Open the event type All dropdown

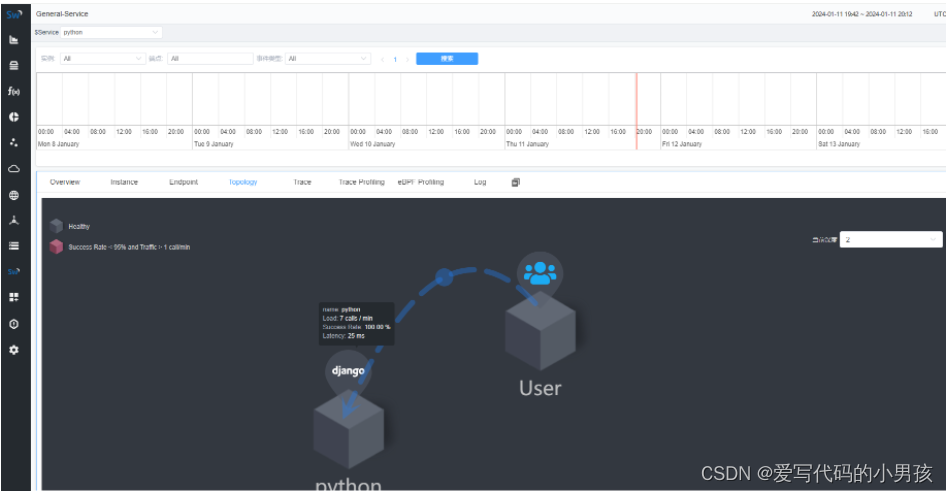point(327,59)
